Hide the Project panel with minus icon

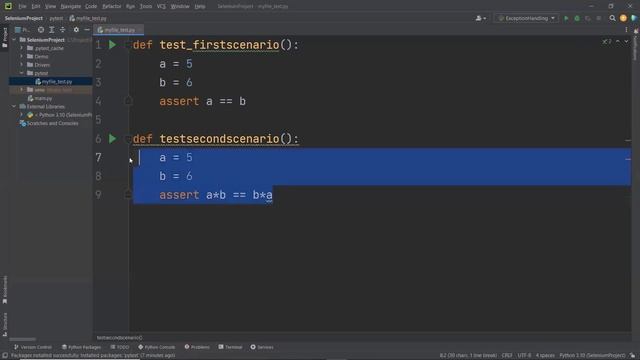pyautogui.click(x=87, y=30)
